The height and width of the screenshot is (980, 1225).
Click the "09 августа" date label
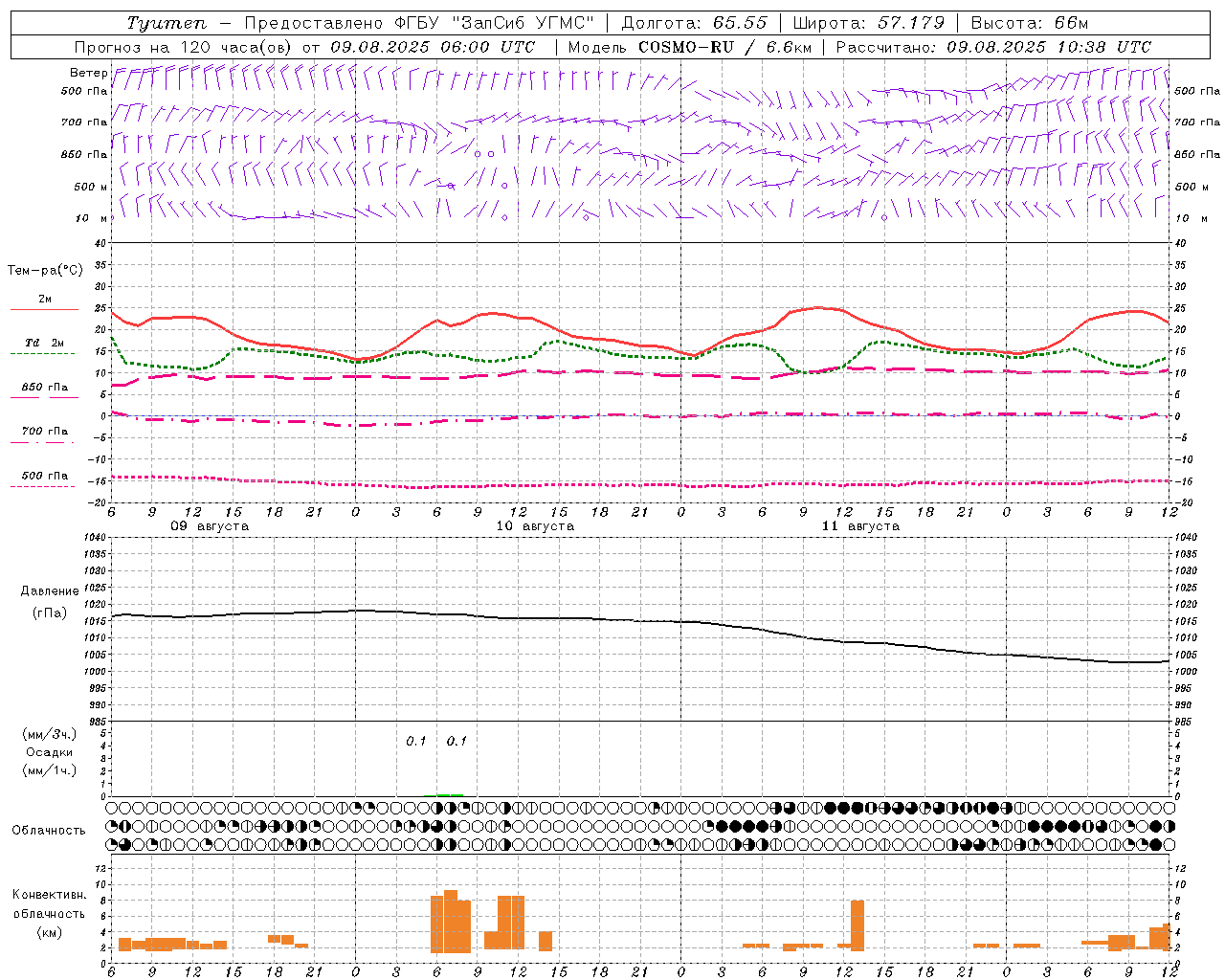tap(210, 526)
